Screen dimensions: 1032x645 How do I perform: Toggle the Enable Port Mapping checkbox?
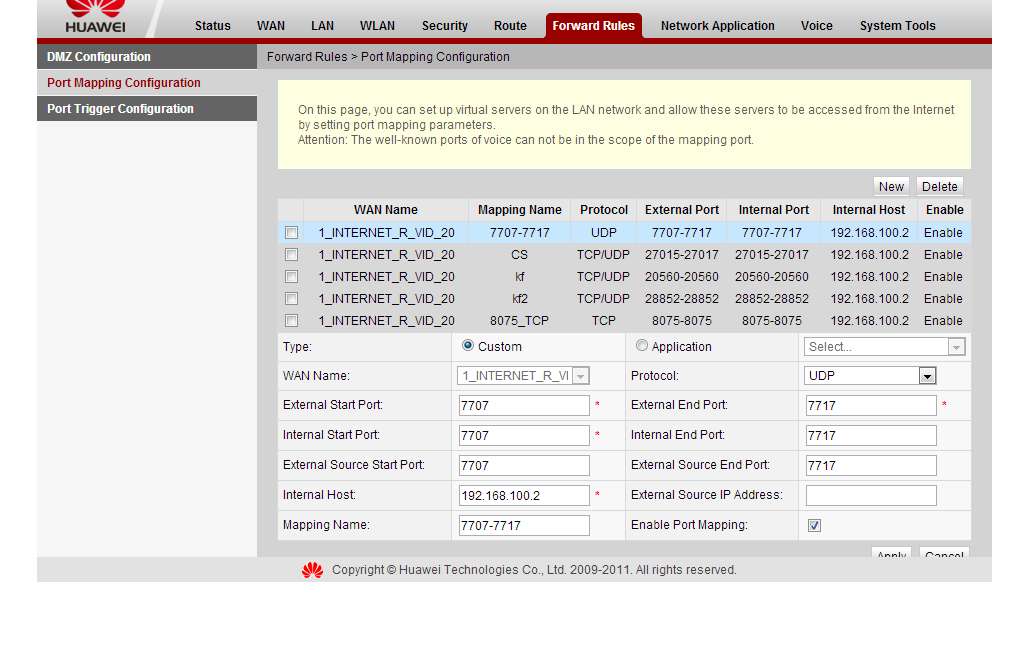pyautogui.click(x=814, y=525)
